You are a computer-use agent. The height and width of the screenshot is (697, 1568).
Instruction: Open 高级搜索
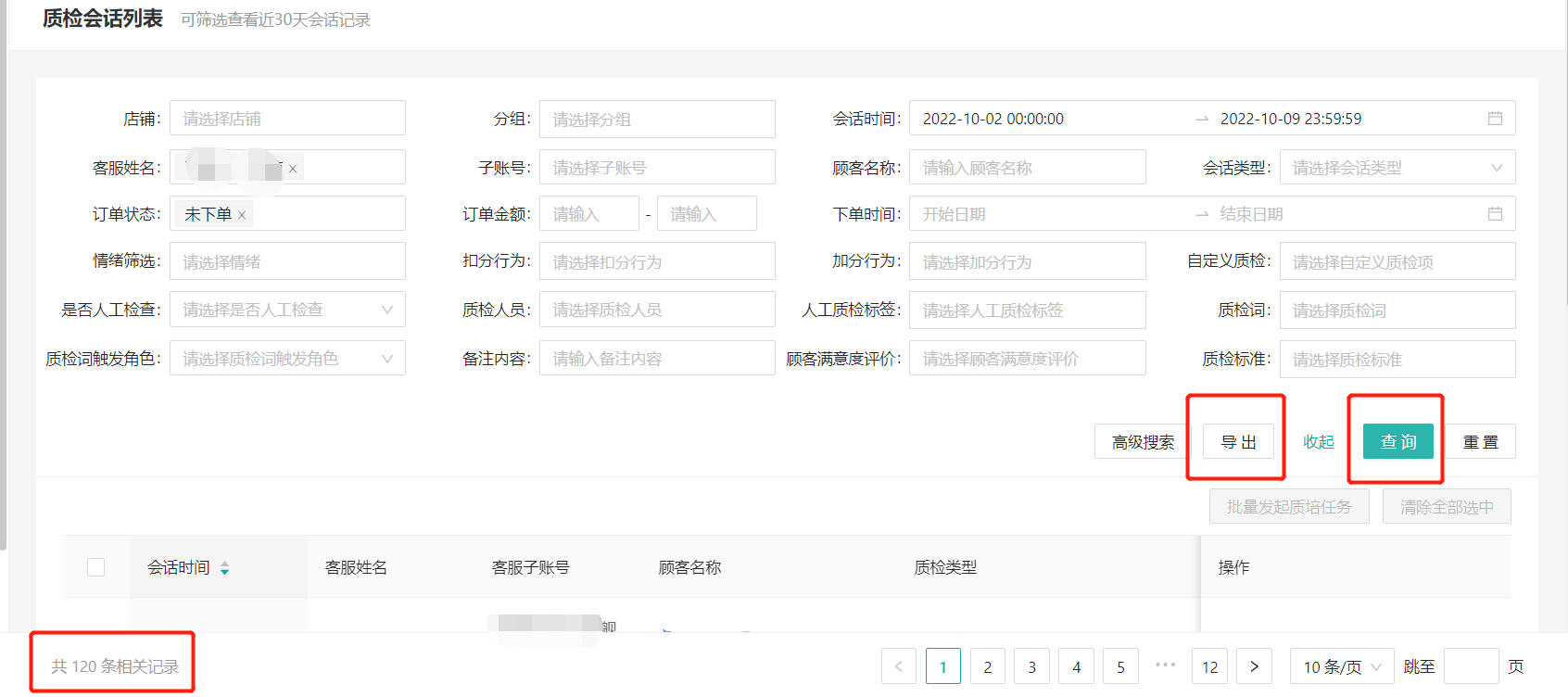click(x=1143, y=441)
